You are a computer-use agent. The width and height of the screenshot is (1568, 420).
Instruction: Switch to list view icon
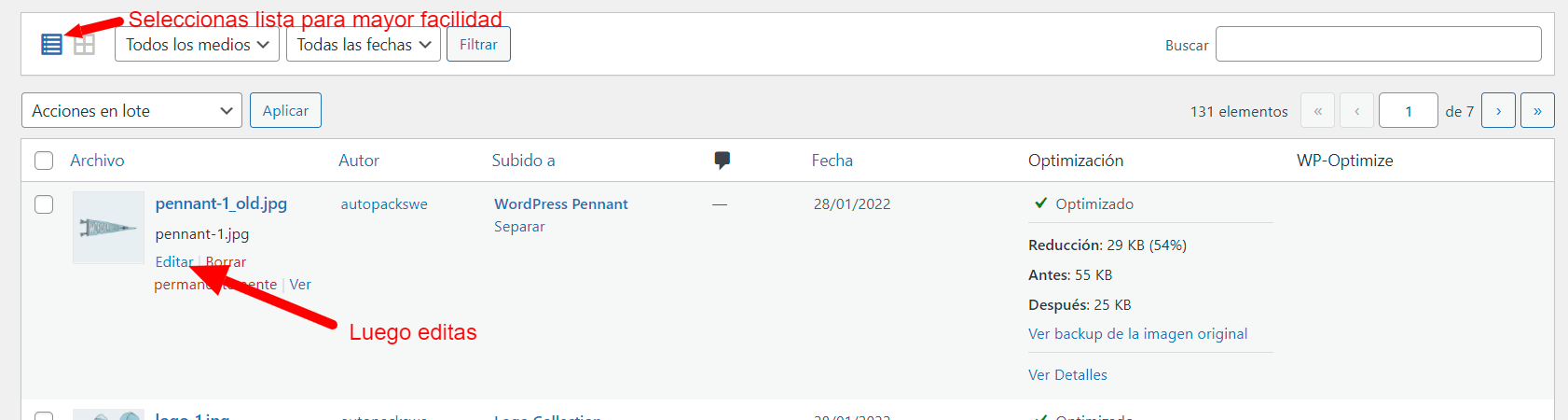tap(52, 44)
